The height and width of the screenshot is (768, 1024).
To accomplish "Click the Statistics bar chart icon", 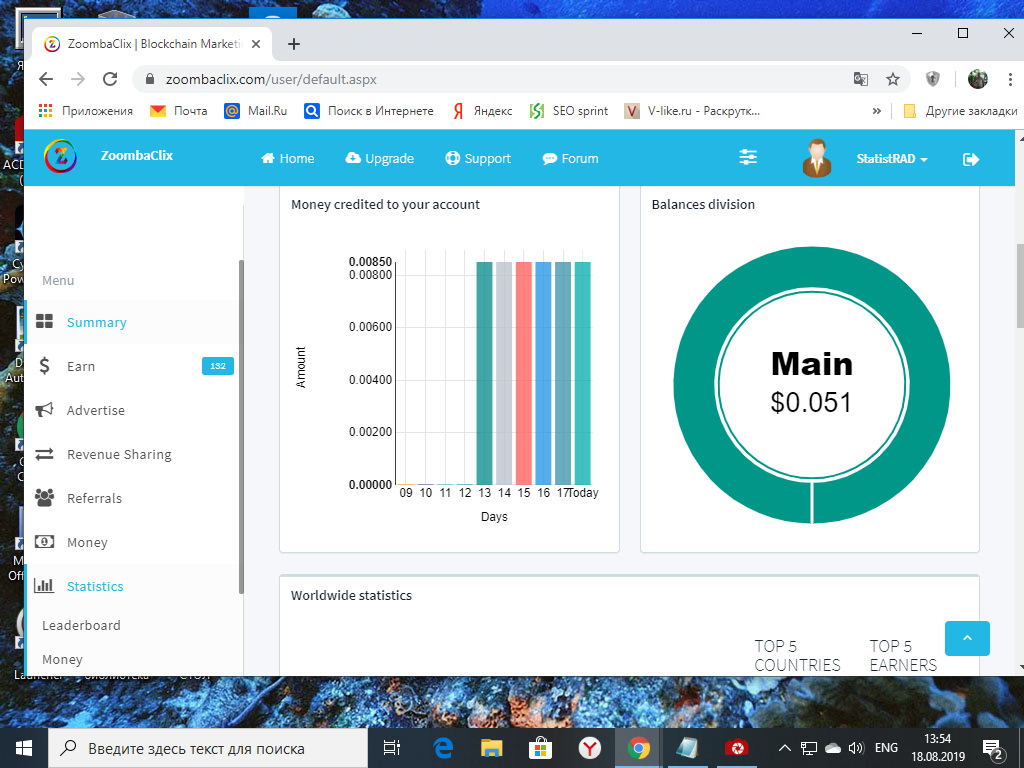I will coord(44,585).
